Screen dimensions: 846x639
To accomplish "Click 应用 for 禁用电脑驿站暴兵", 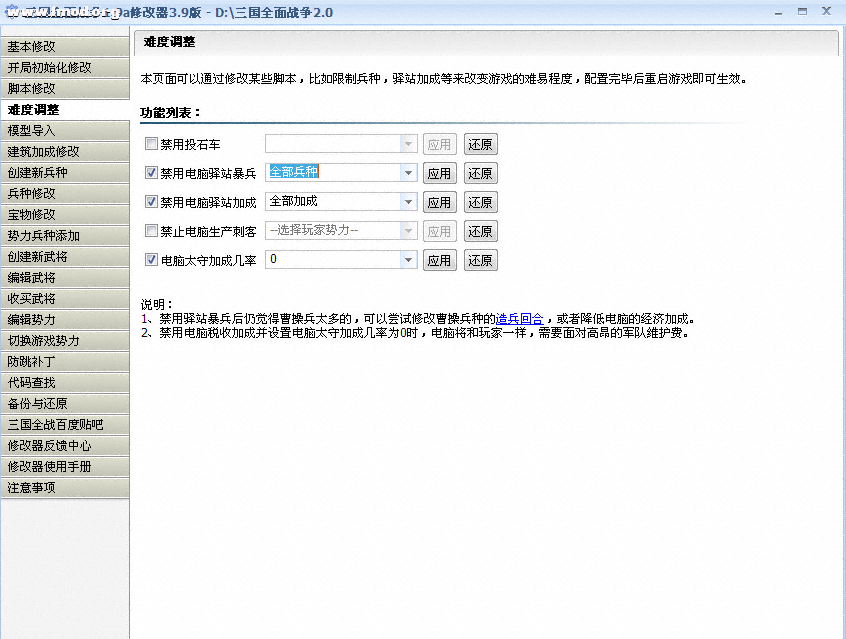I will coord(439,173).
